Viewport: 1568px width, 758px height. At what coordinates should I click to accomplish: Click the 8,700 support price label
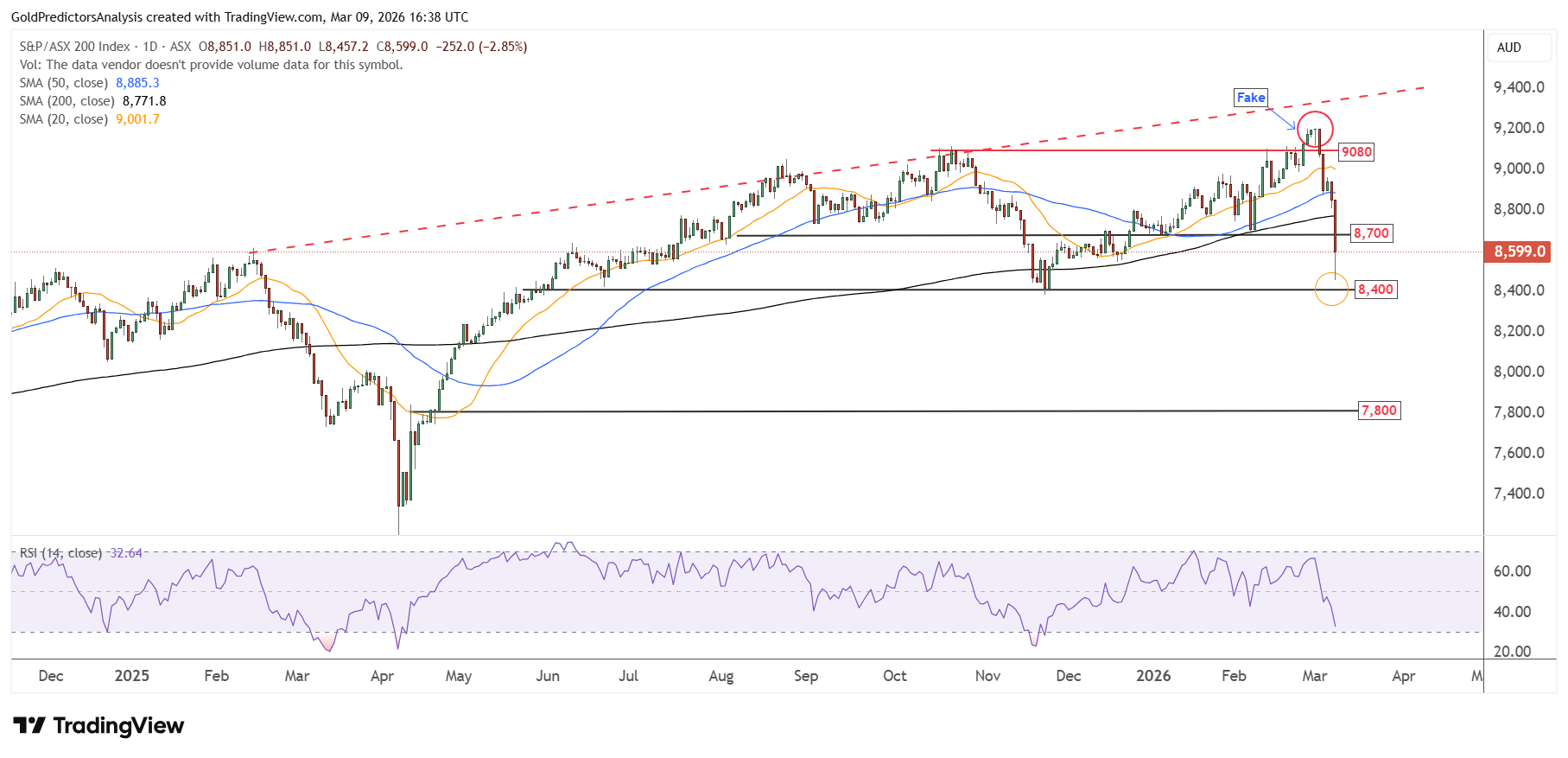pos(1371,233)
